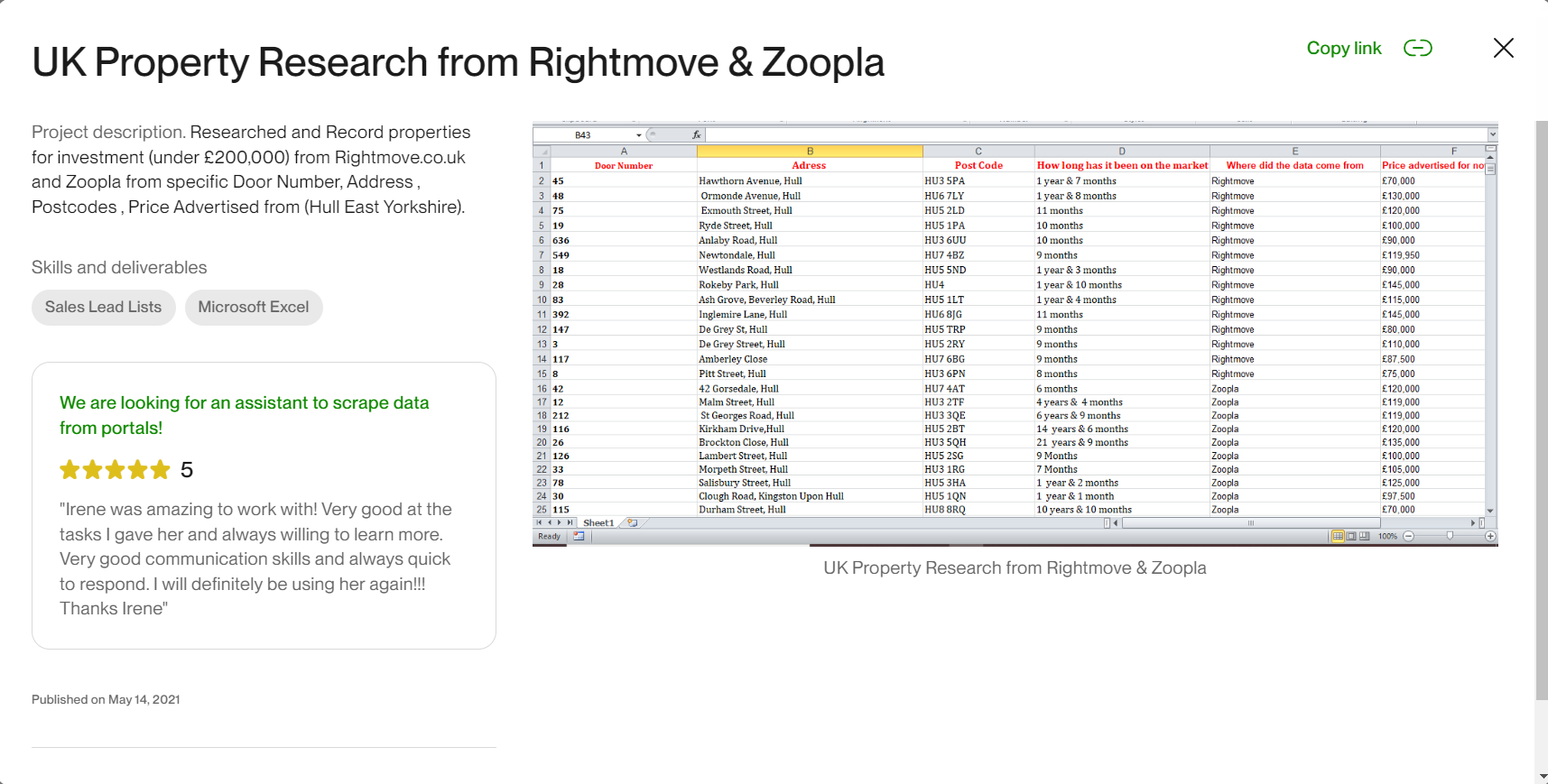Click the '£119,950' price cell

tap(1432, 255)
